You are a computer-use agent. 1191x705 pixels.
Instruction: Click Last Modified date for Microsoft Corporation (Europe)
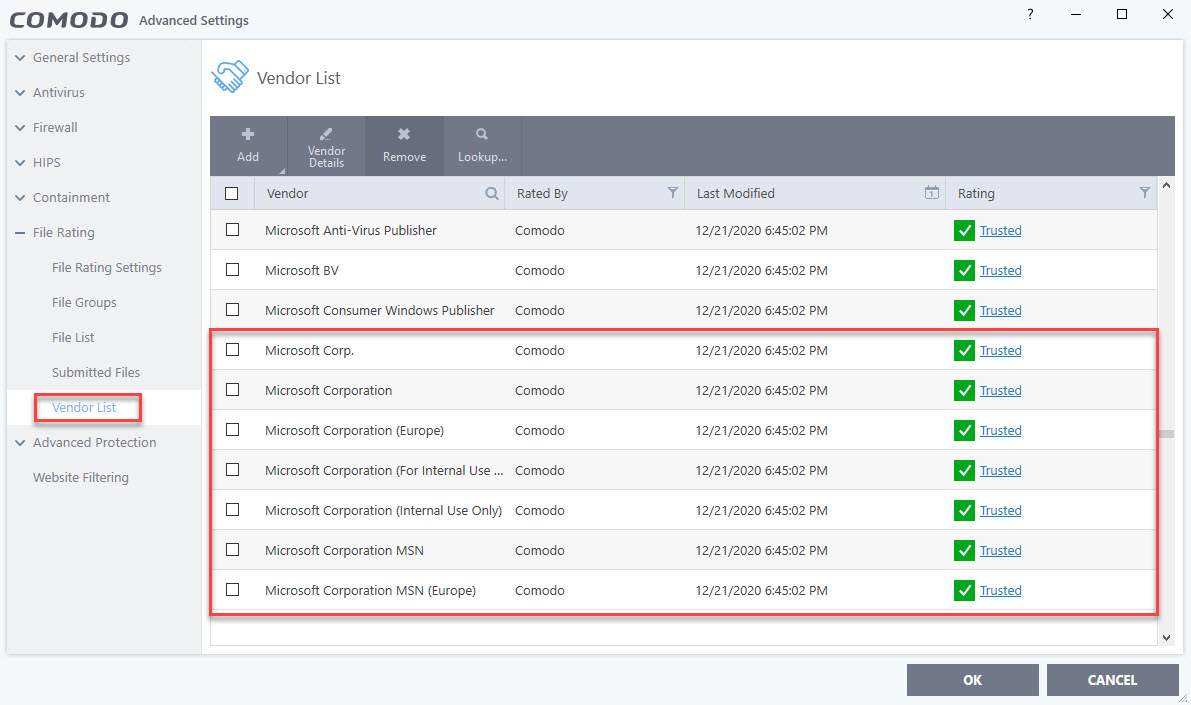pyautogui.click(x=761, y=430)
